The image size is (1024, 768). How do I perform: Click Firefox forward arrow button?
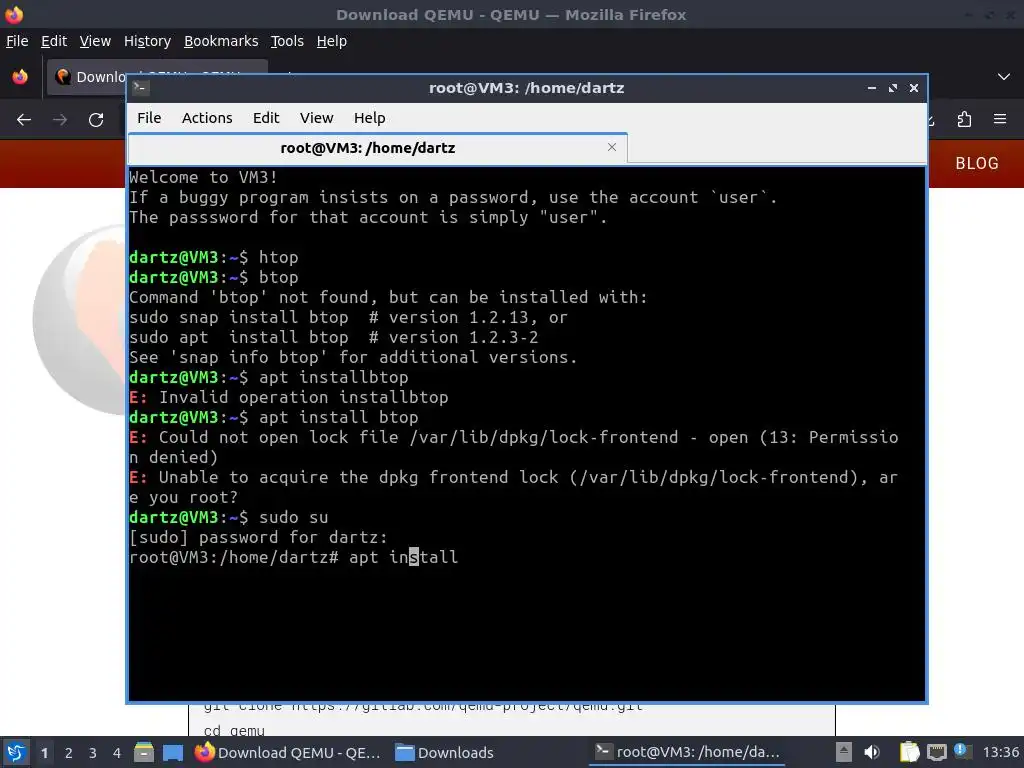[x=60, y=120]
